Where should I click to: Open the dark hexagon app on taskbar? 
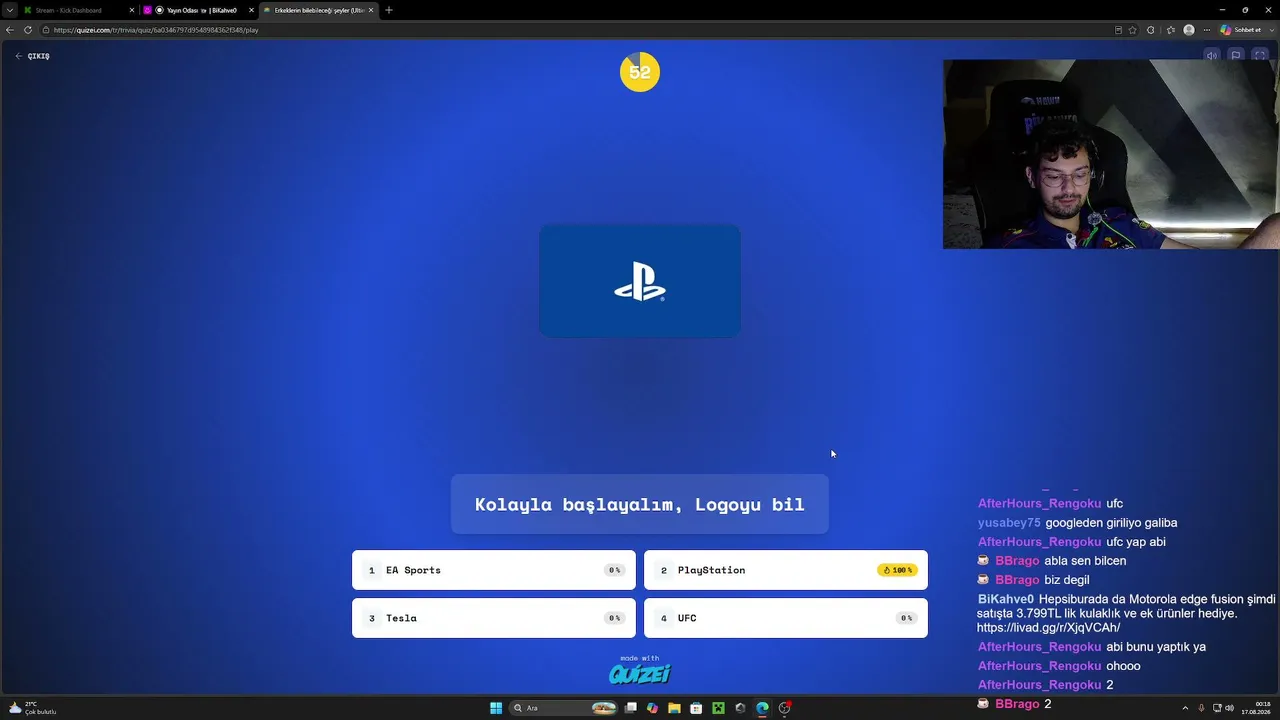click(740, 708)
